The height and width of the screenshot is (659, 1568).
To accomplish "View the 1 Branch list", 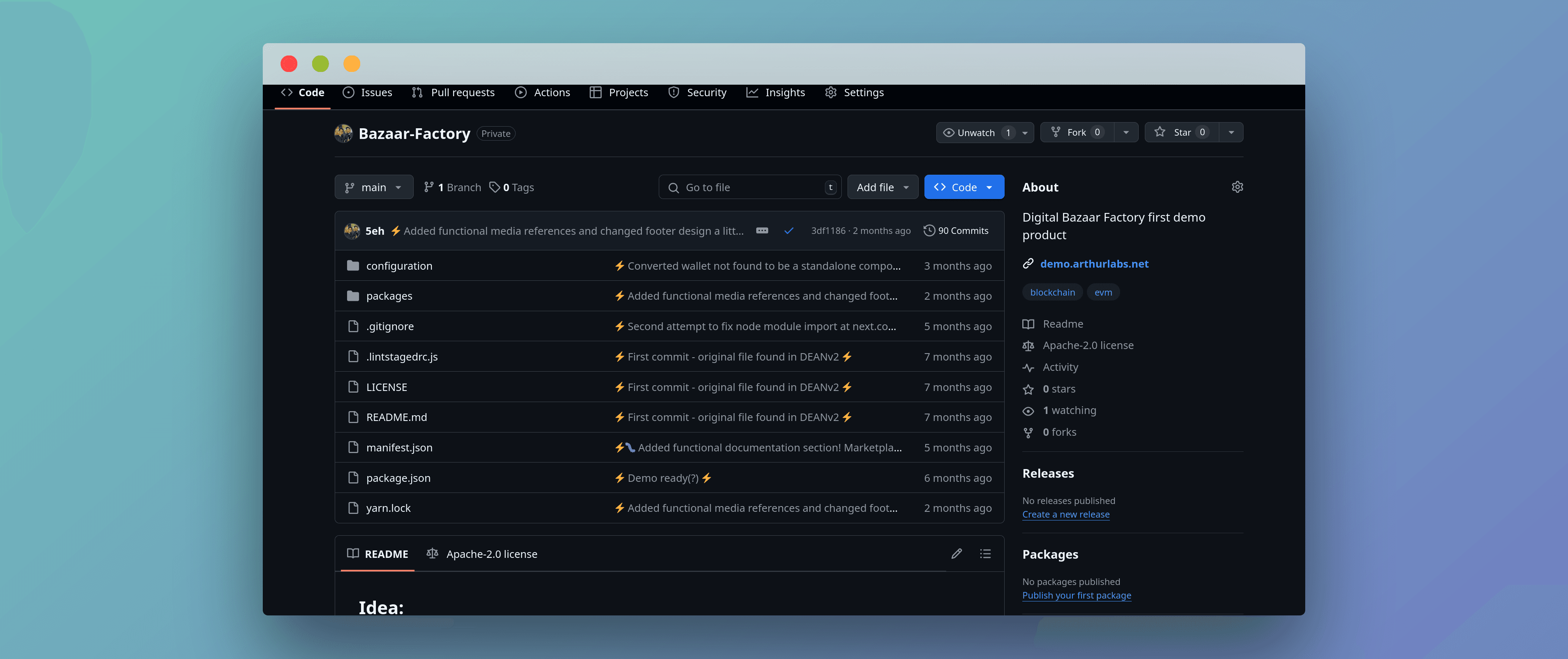I will pos(452,187).
